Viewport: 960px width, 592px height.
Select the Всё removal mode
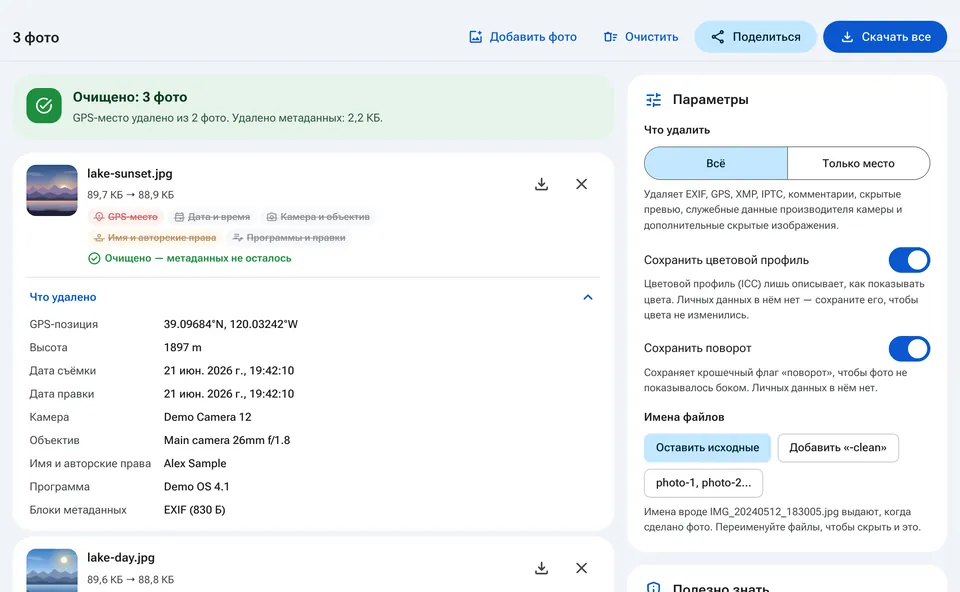coord(716,163)
